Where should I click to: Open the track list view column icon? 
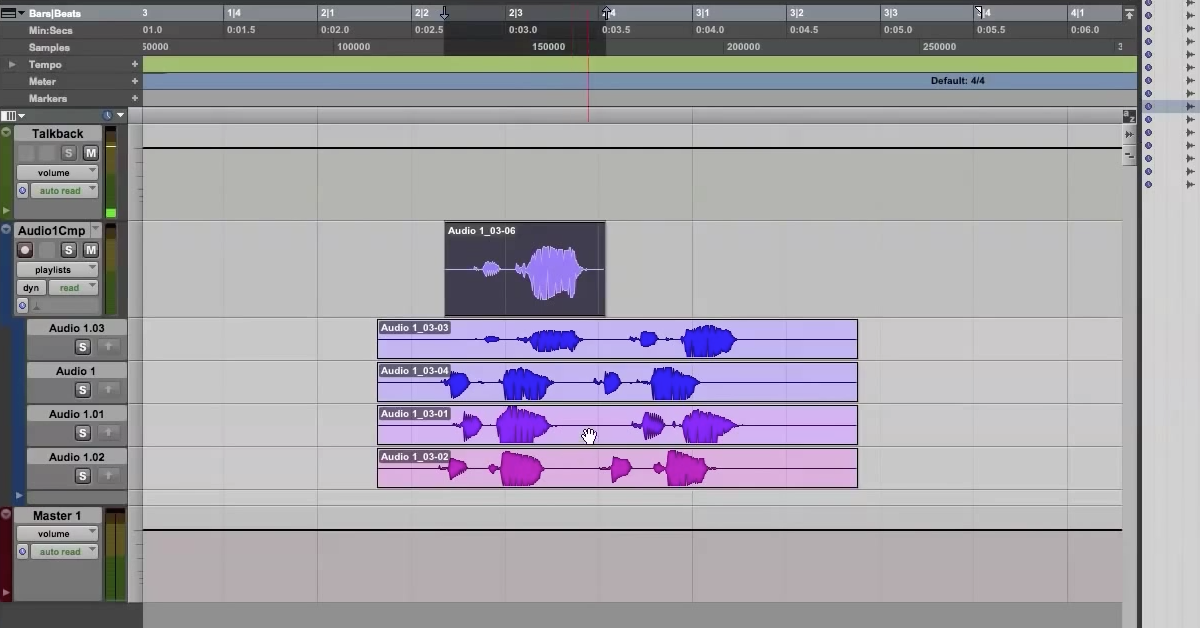pos(13,116)
